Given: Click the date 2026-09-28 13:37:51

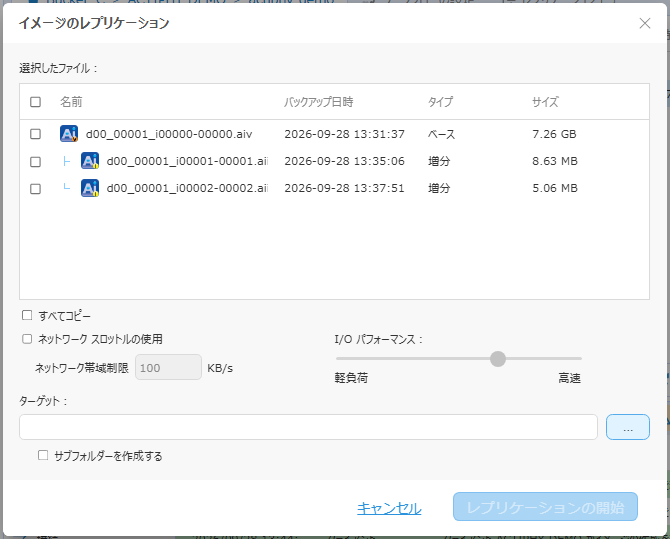Looking at the screenshot, I should click(x=344, y=188).
